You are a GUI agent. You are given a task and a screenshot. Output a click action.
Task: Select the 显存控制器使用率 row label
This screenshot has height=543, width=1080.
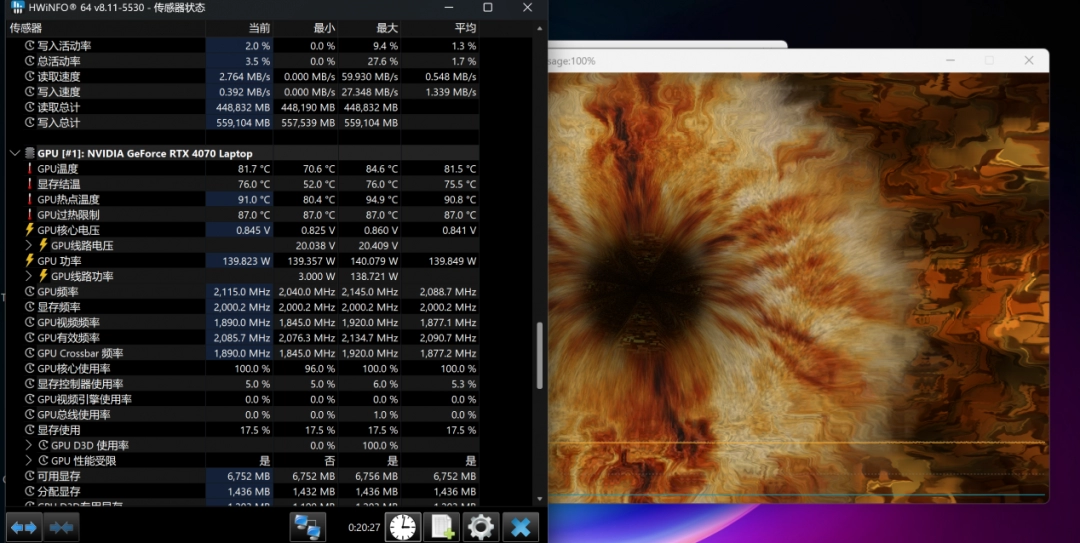pos(80,383)
